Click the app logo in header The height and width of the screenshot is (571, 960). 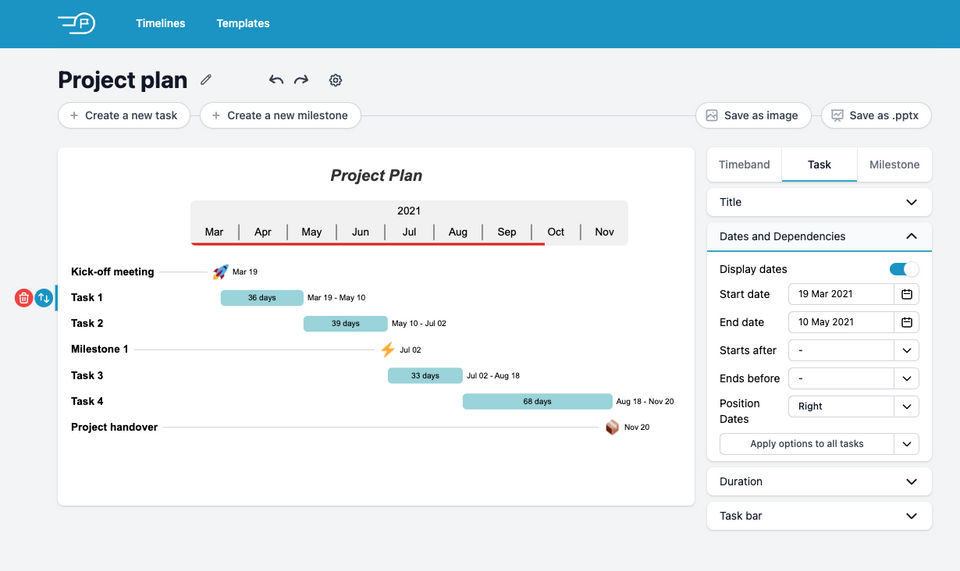pyautogui.click(x=77, y=23)
